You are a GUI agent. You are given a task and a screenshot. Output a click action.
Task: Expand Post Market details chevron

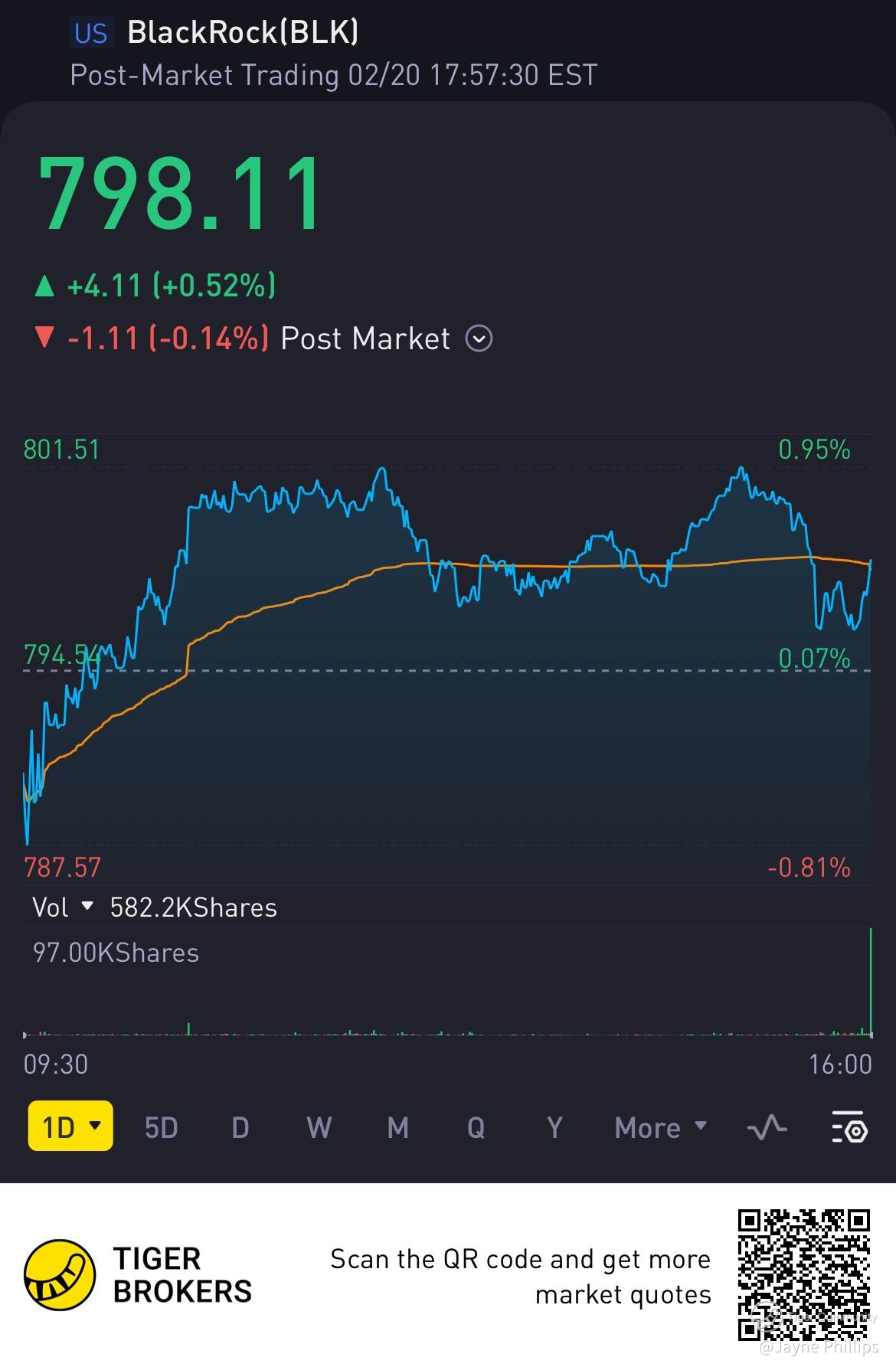pos(479,338)
